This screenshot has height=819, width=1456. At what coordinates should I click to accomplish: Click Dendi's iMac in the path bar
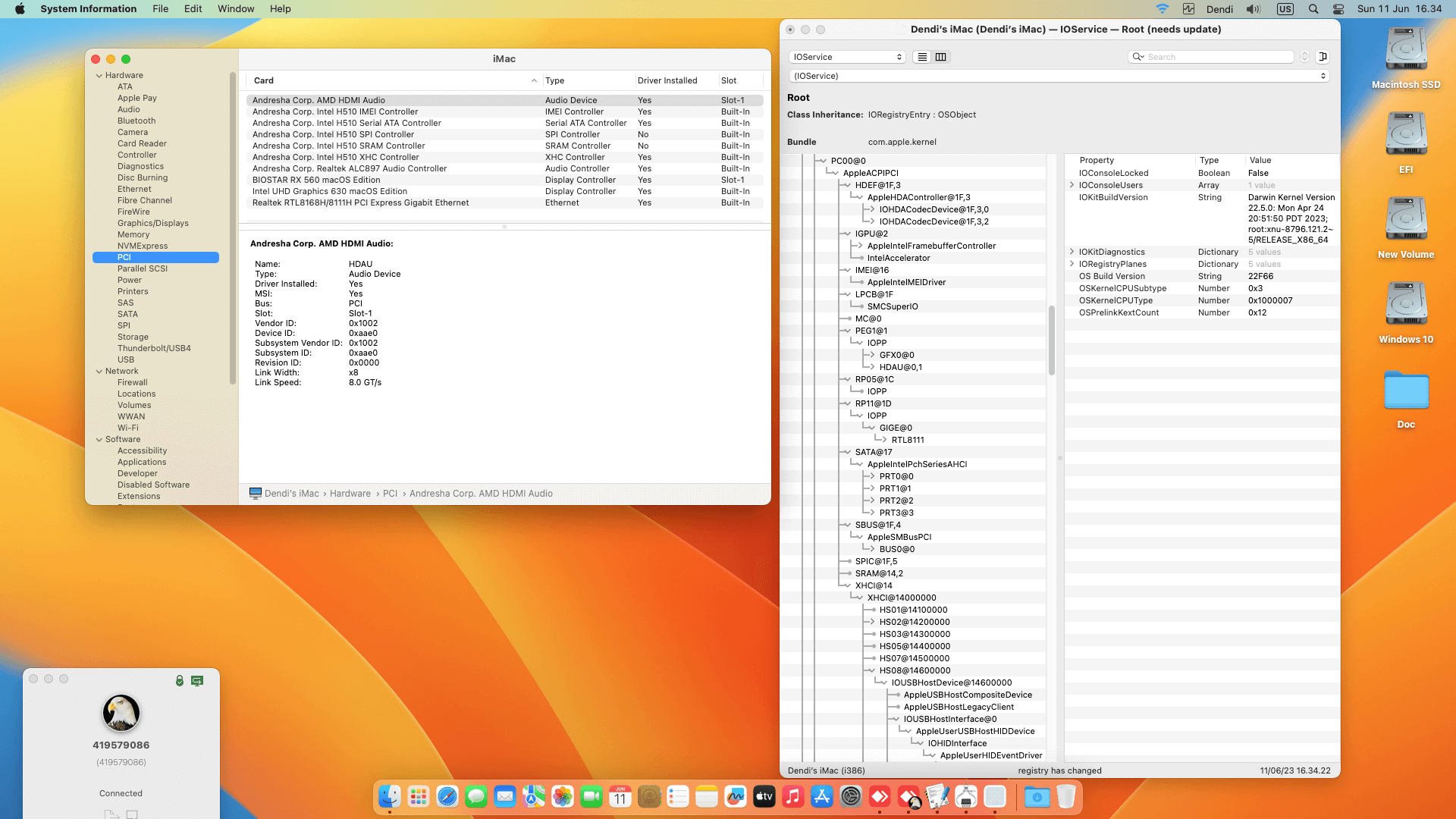(292, 494)
